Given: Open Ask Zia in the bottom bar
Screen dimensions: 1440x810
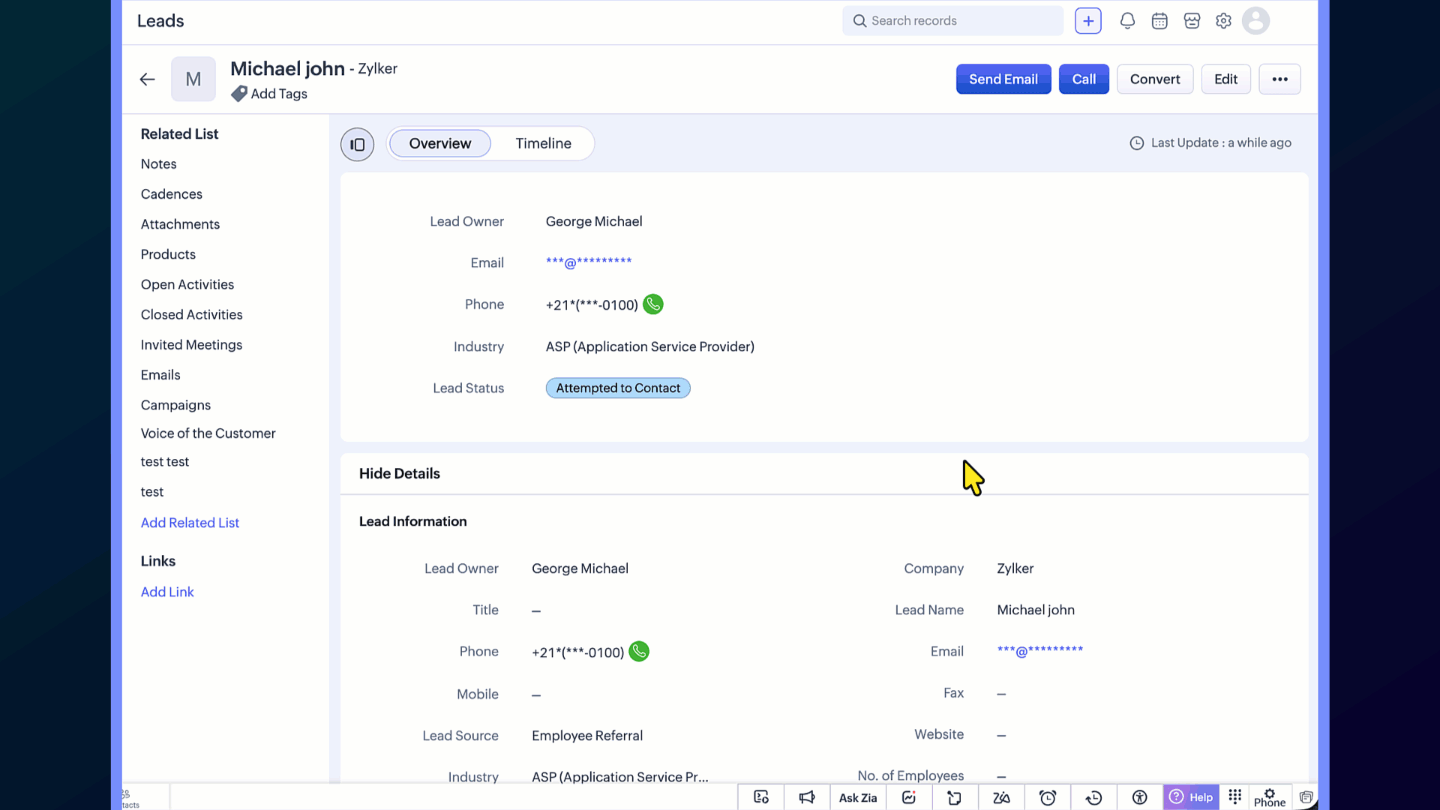Looking at the screenshot, I should coord(858,797).
